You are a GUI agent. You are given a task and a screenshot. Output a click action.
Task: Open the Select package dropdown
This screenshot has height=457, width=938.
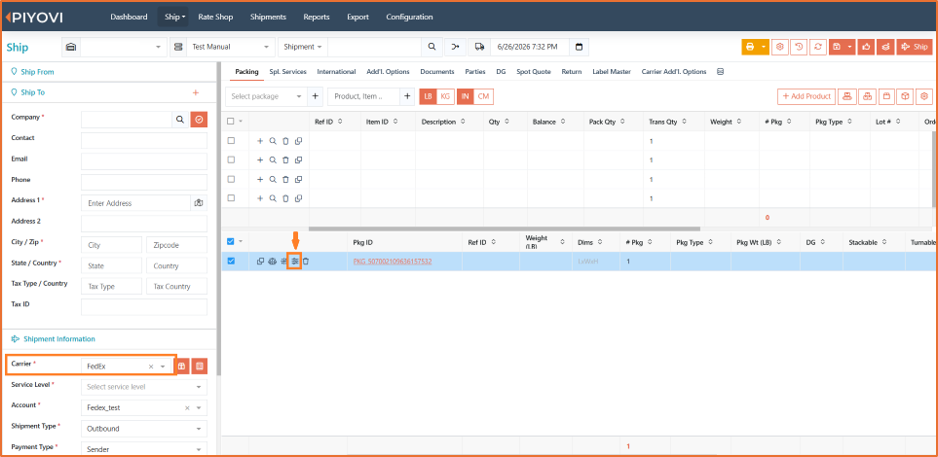[266, 96]
